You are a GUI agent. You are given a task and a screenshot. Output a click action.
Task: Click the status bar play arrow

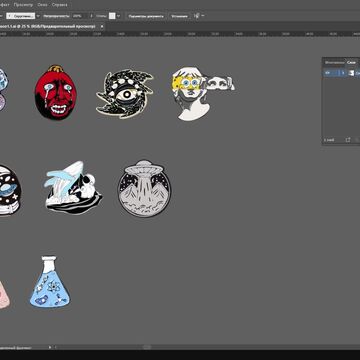point(50,347)
